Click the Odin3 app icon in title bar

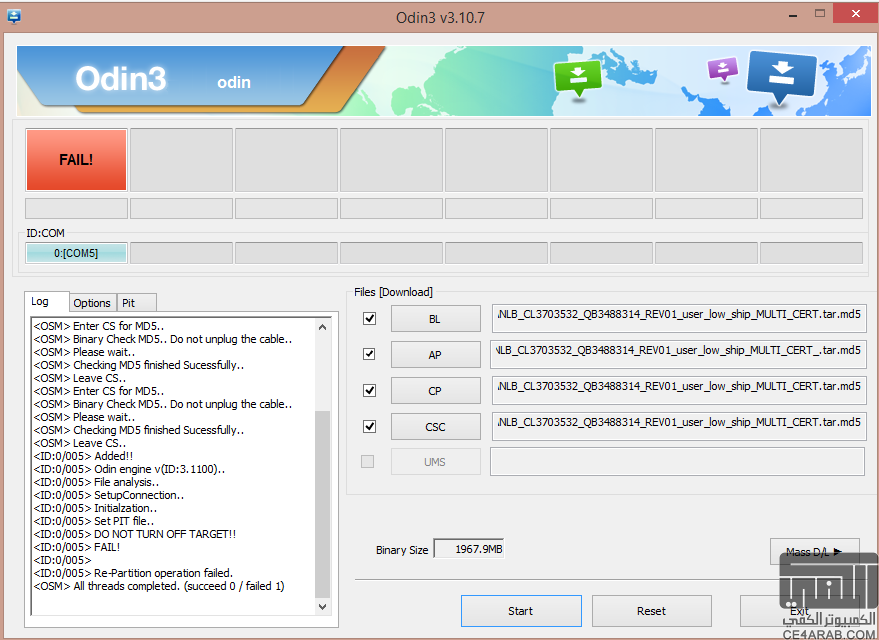coord(15,16)
